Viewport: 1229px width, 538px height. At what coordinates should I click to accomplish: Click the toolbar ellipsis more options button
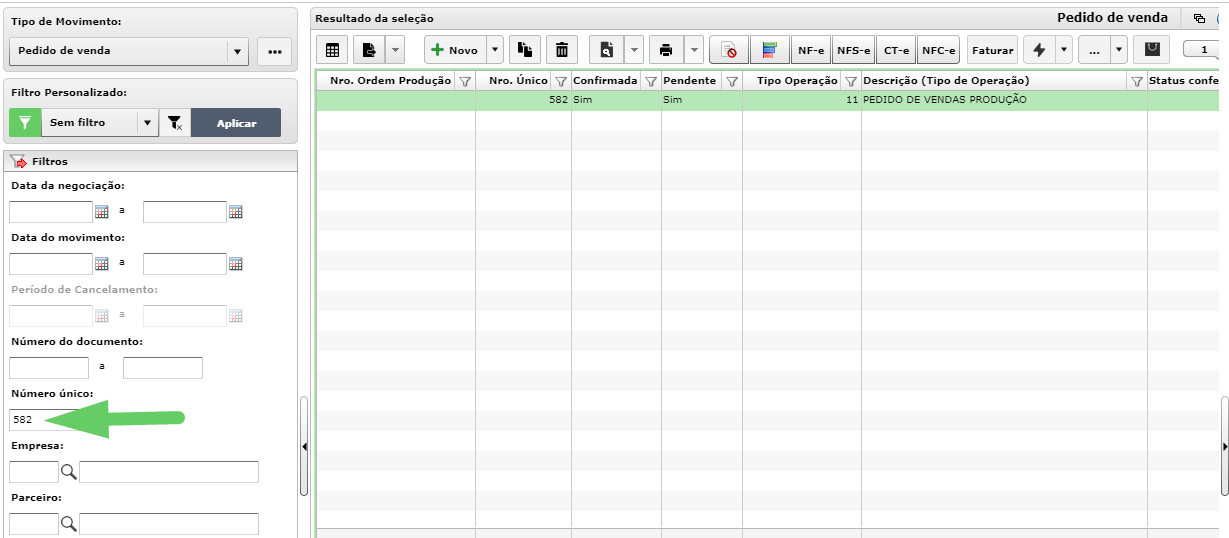point(1094,50)
